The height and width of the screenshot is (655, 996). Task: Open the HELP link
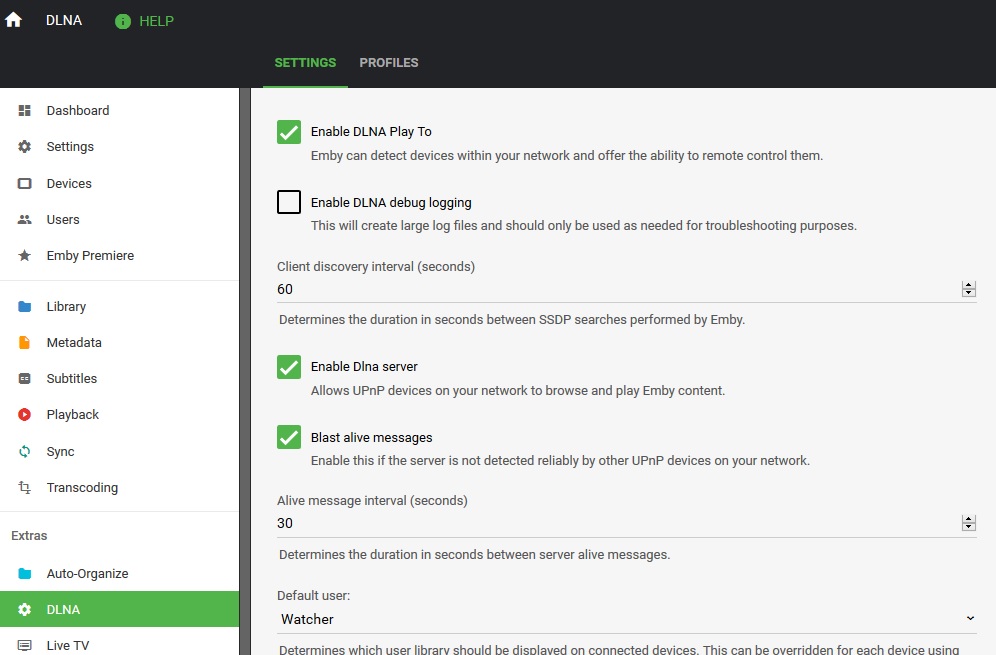pos(143,20)
